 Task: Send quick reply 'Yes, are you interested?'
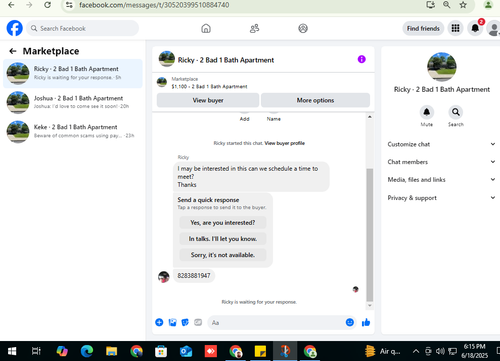coord(223,222)
